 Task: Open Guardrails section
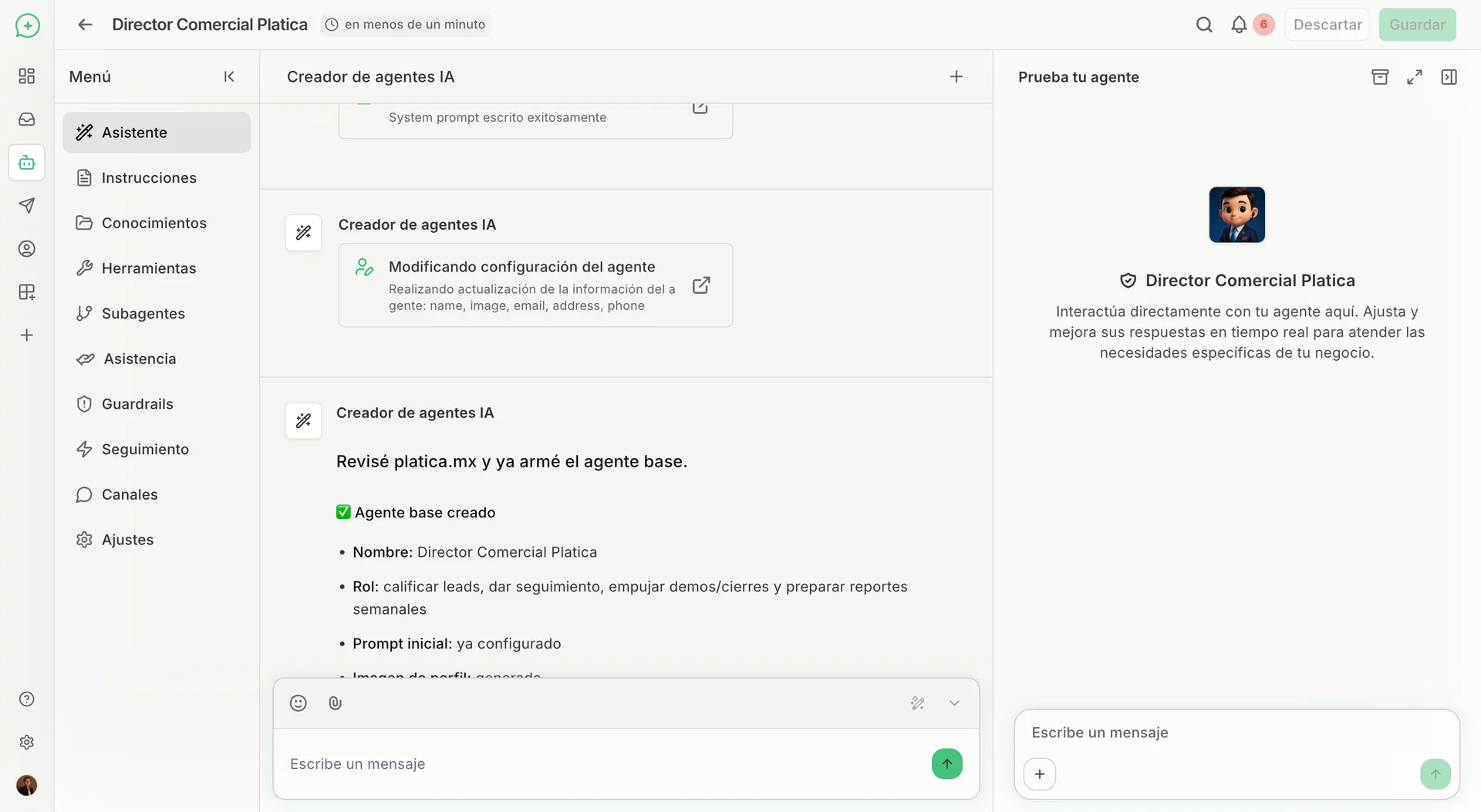(x=157, y=403)
